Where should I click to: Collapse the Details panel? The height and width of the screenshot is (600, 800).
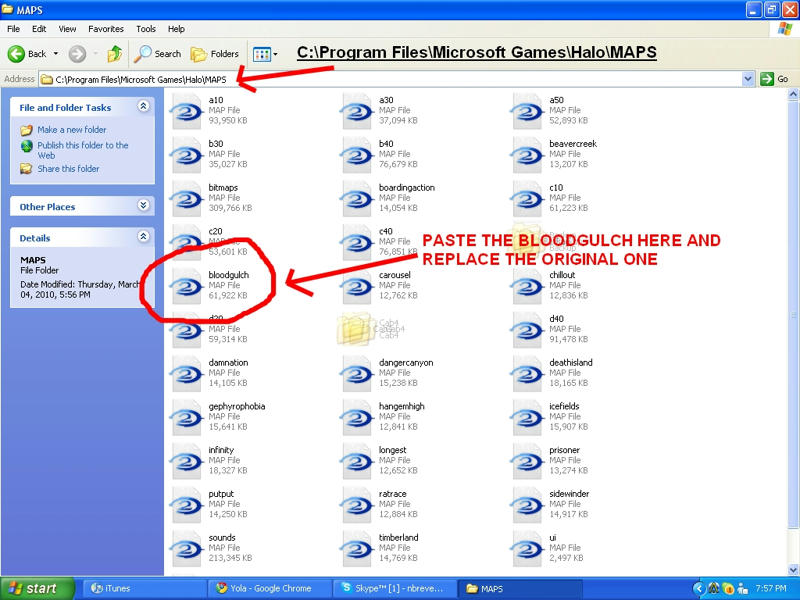[143, 236]
